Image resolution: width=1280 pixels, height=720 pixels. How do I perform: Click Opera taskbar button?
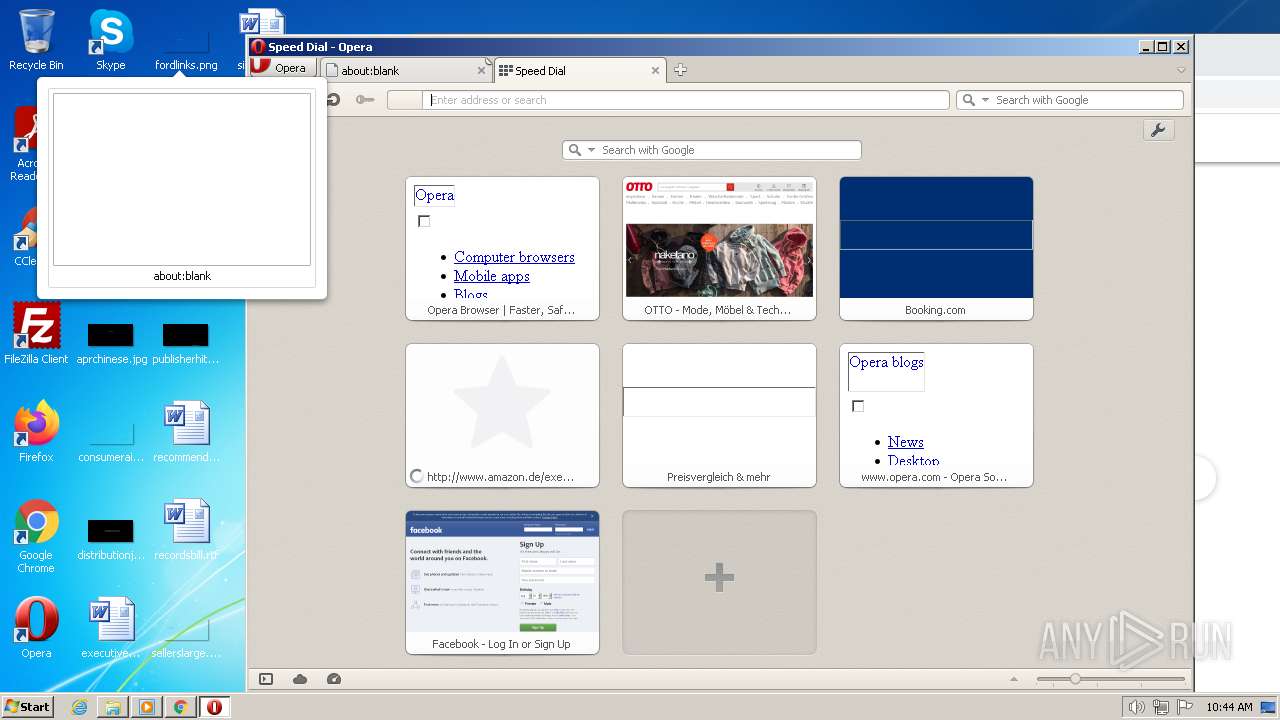tap(215, 707)
